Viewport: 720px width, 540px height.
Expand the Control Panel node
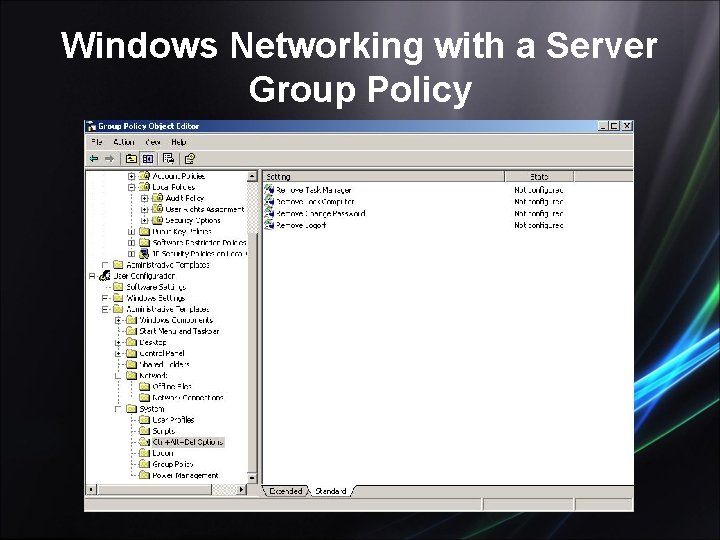[118, 354]
